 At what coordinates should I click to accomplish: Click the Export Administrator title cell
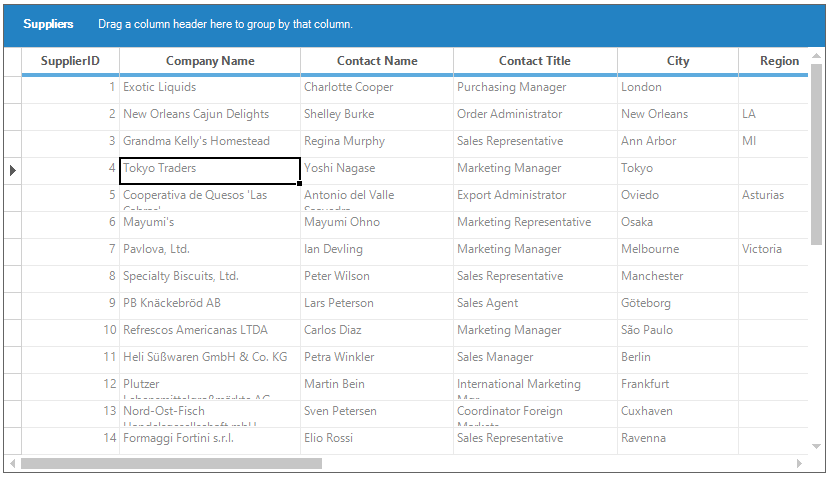tap(535, 198)
